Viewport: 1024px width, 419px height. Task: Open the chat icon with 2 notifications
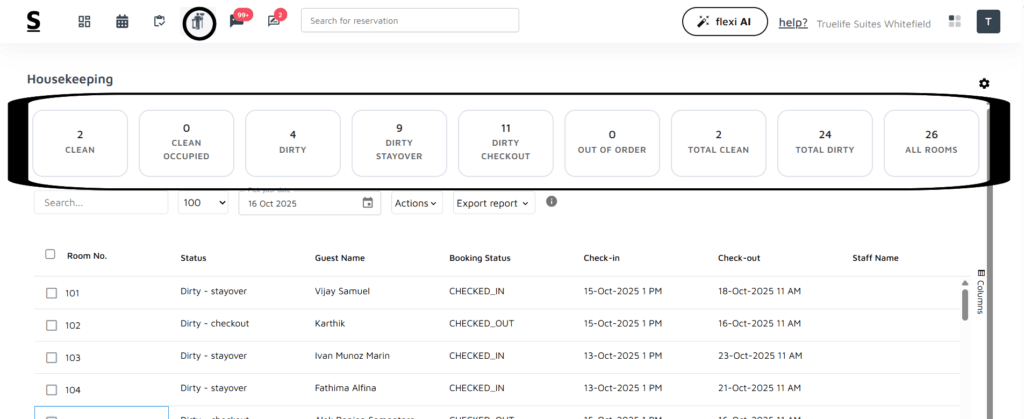click(x=274, y=21)
